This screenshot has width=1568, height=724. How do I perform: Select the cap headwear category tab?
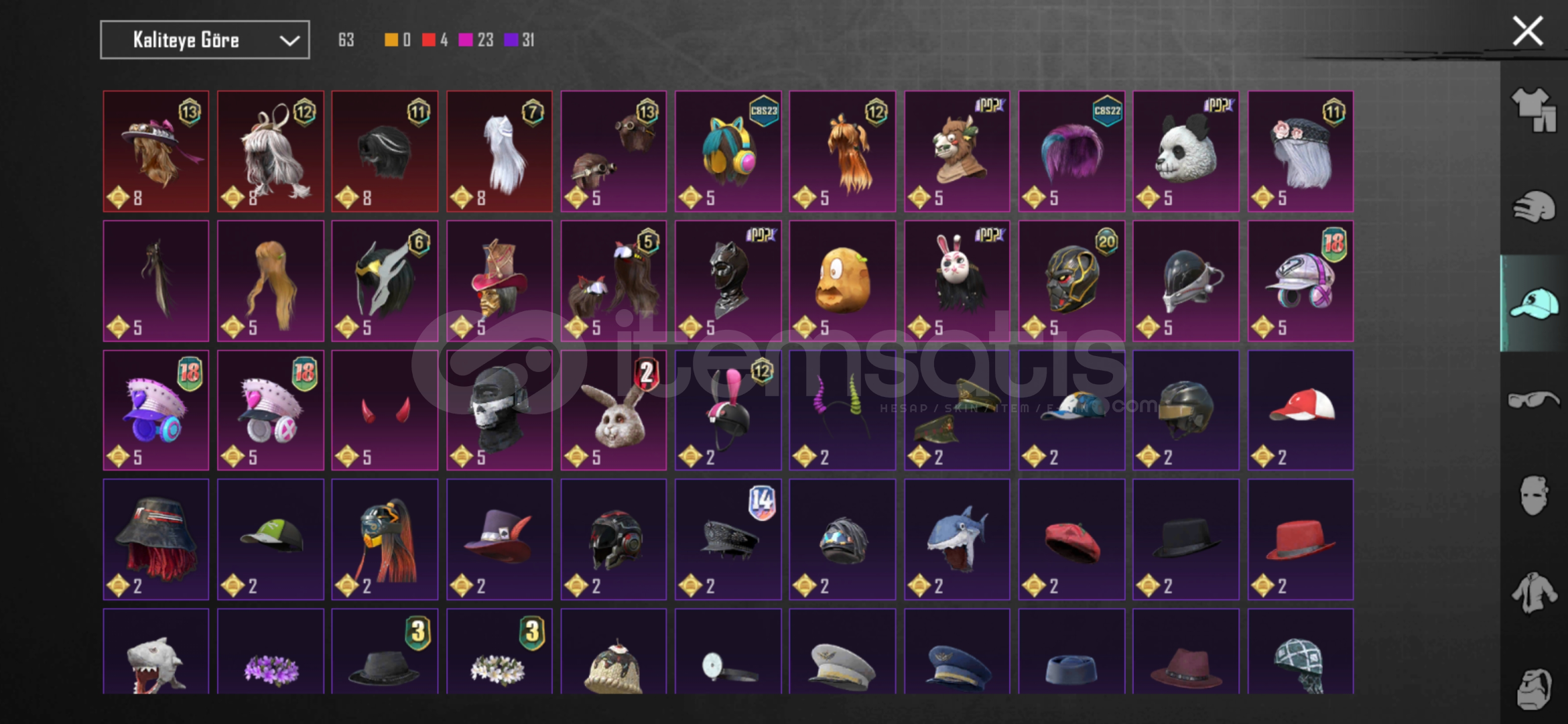coord(1533,303)
